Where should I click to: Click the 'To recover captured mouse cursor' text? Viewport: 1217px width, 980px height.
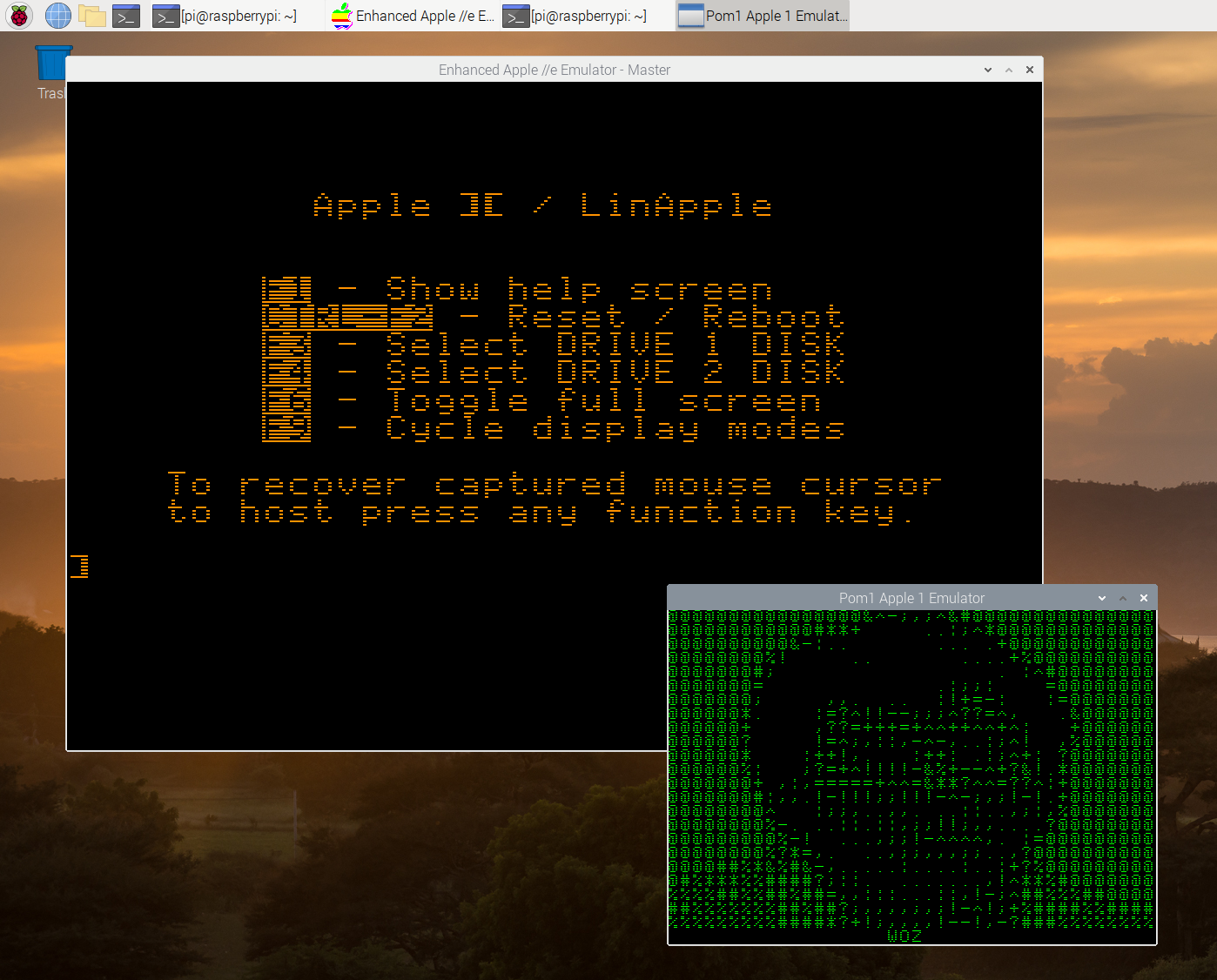click(555, 483)
